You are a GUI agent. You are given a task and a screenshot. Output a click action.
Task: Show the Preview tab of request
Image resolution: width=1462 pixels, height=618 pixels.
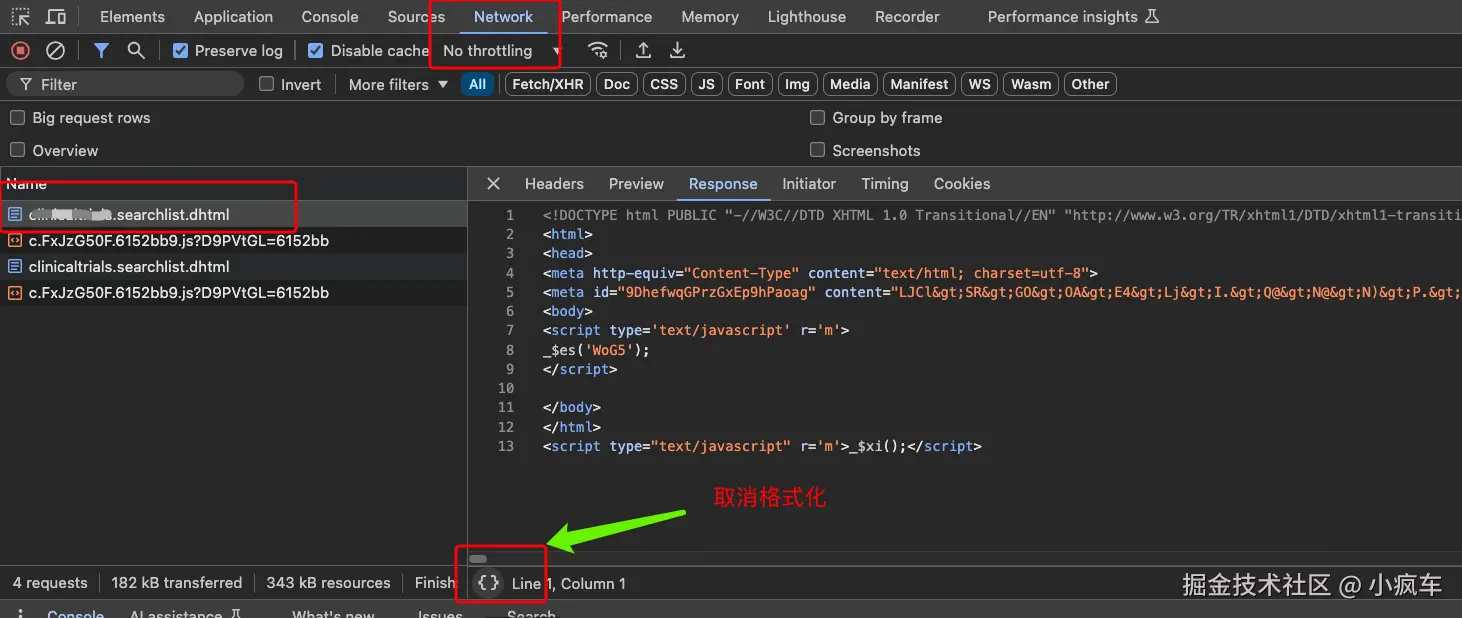636,184
